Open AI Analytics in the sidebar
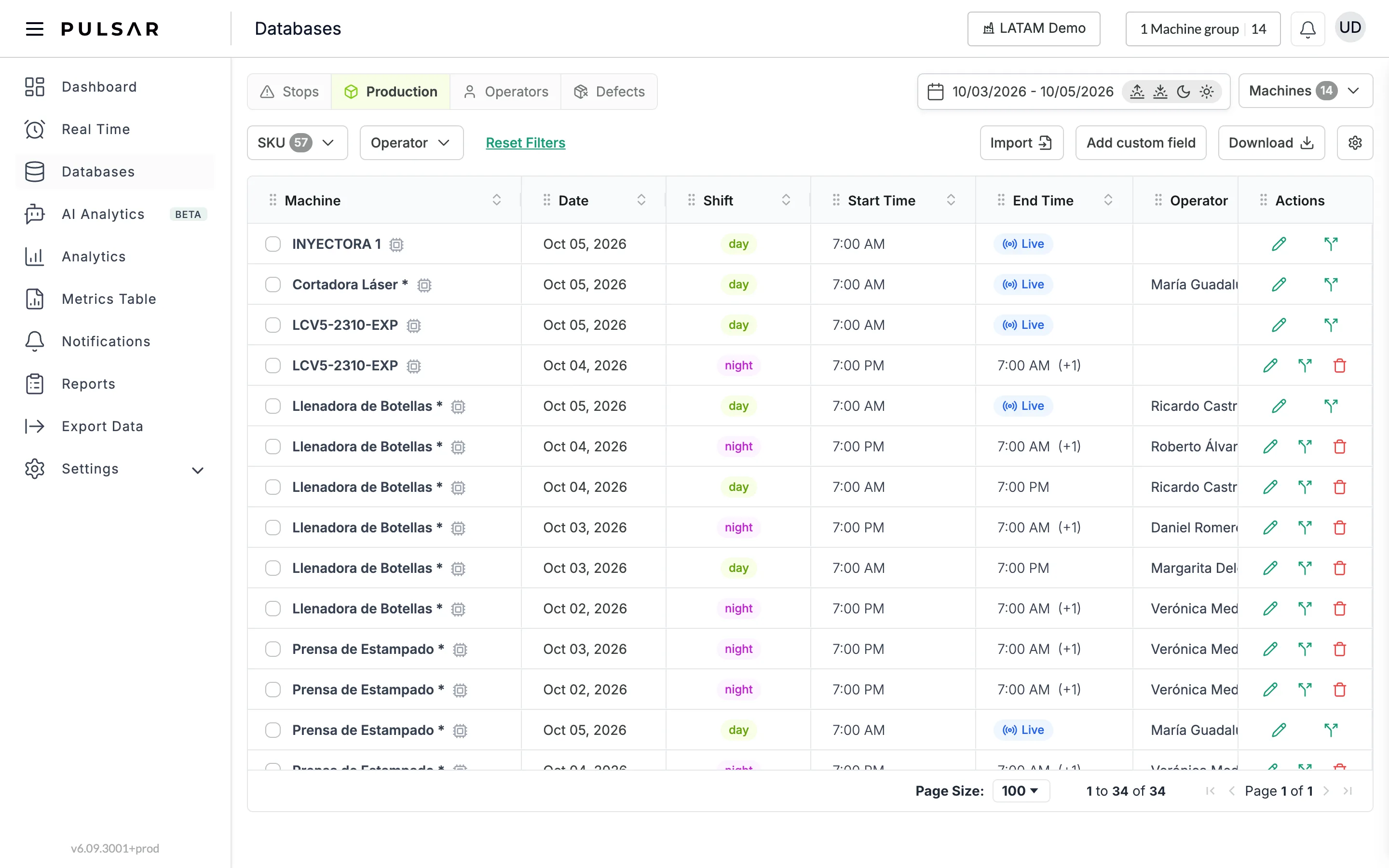Image resolution: width=1389 pixels, height=868 pixels. coord(115,214)
